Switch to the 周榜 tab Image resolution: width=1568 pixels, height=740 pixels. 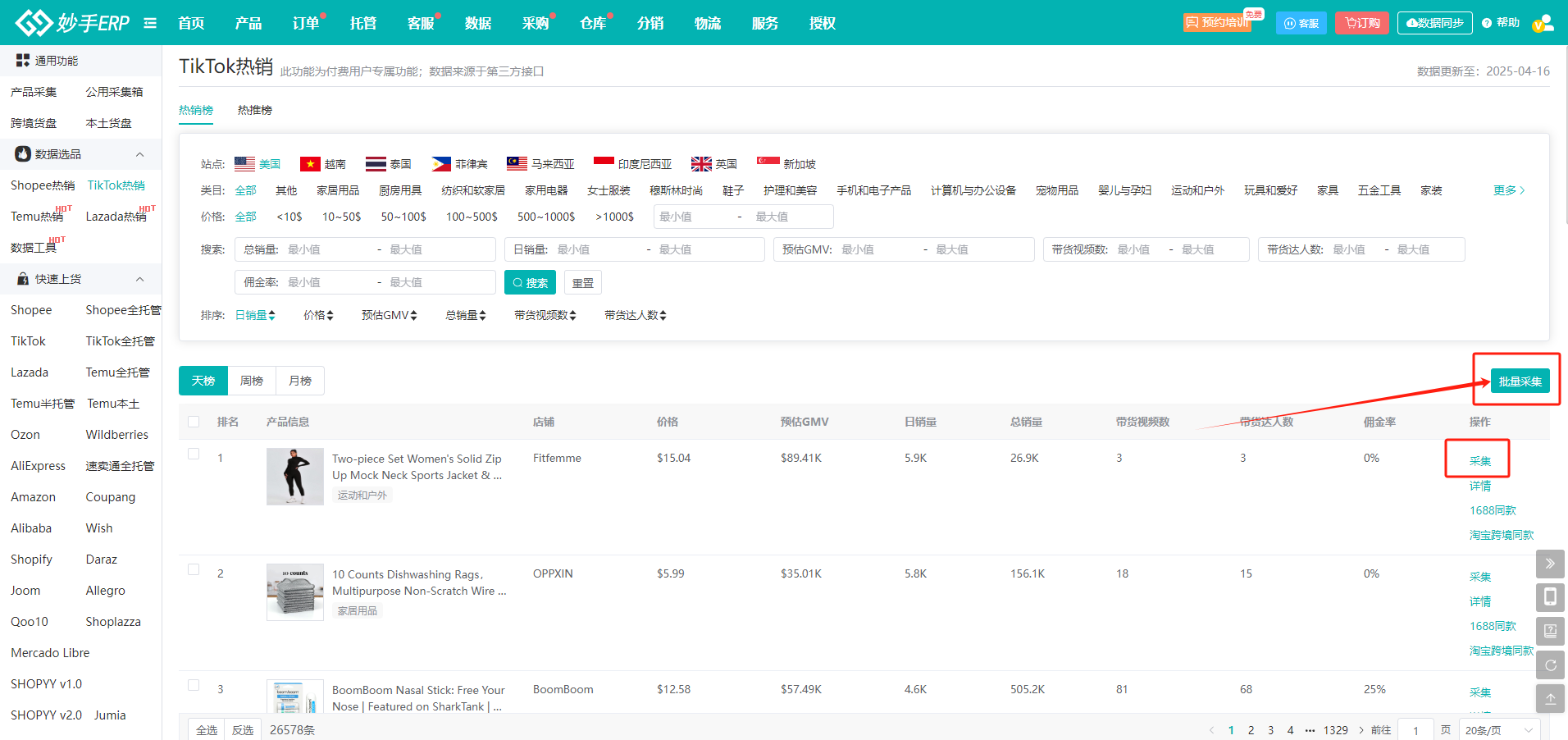point(252,381)
